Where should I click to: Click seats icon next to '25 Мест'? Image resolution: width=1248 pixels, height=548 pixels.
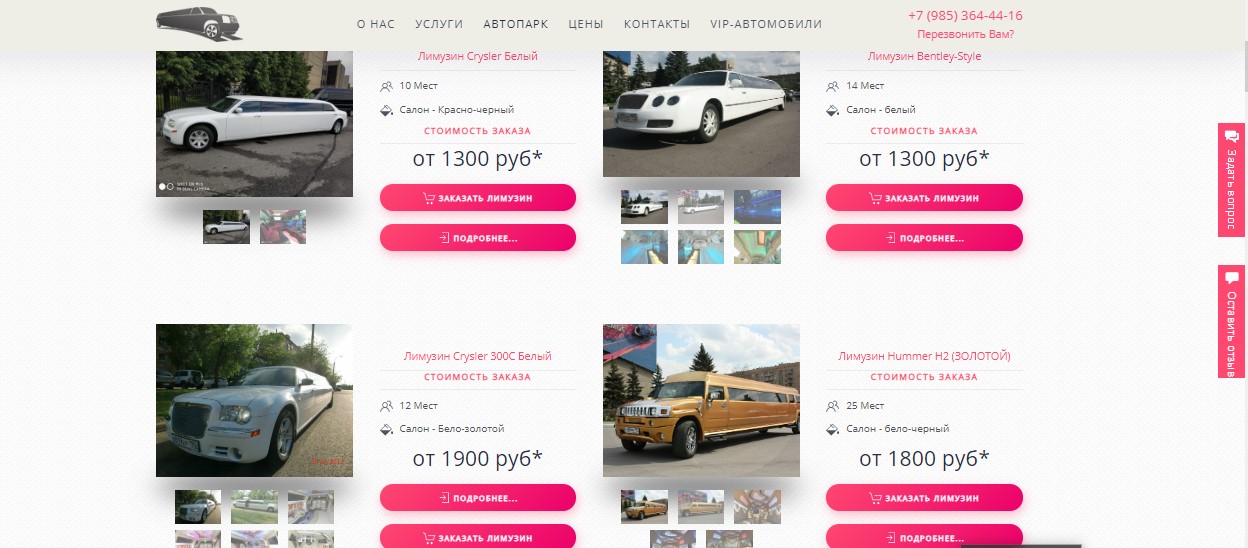pos(832,406)
